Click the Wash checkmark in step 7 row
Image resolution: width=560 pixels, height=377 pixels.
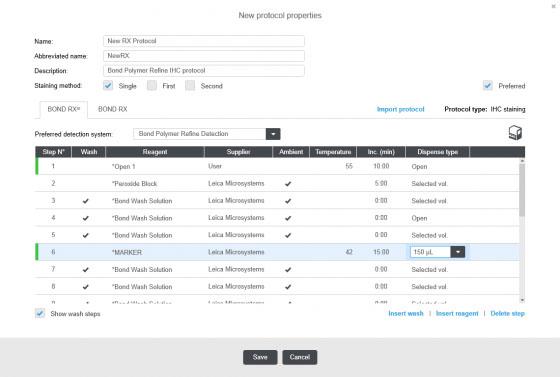point(85,270)
